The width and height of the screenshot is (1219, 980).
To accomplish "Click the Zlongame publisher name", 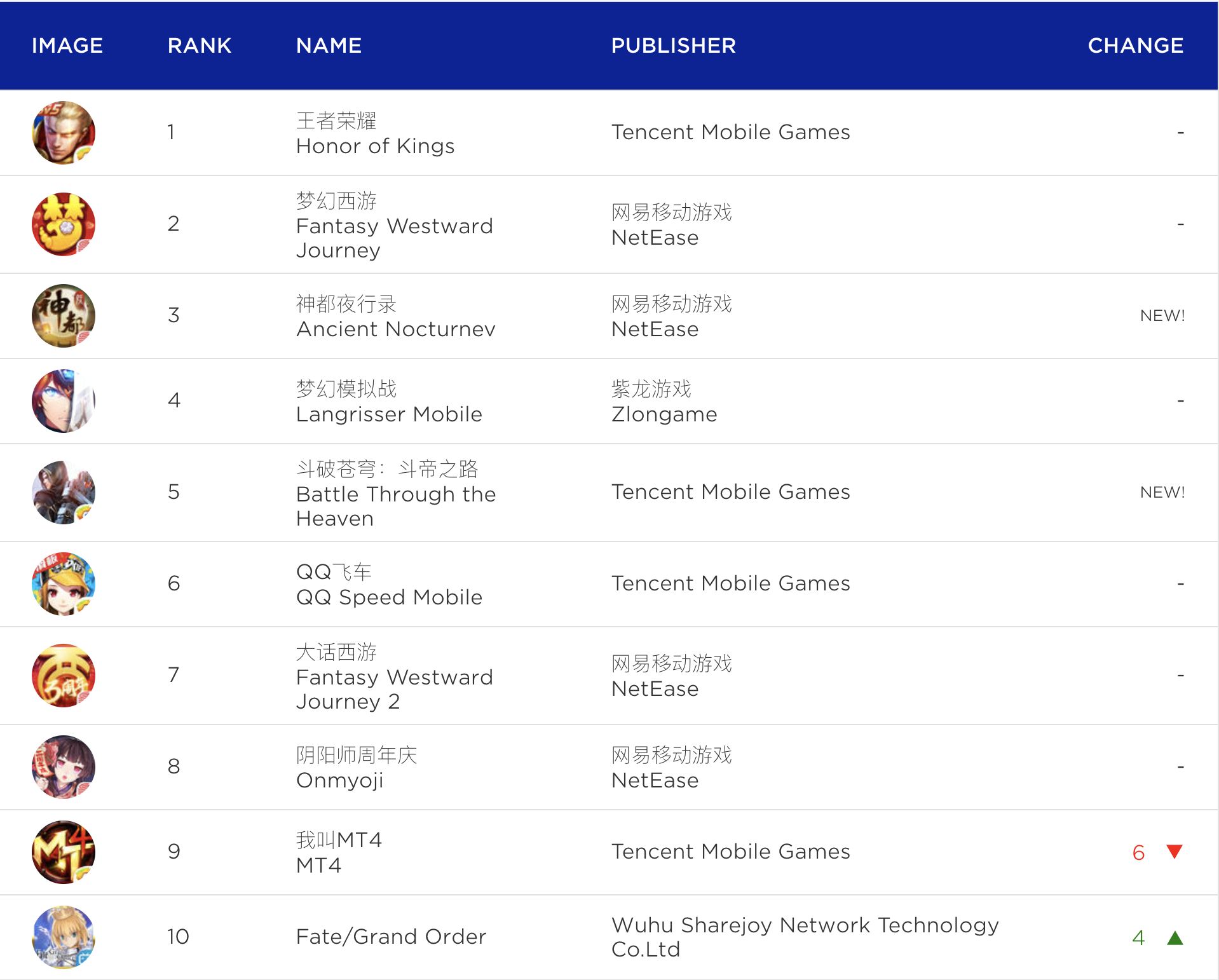I will (x=664, y=414).
